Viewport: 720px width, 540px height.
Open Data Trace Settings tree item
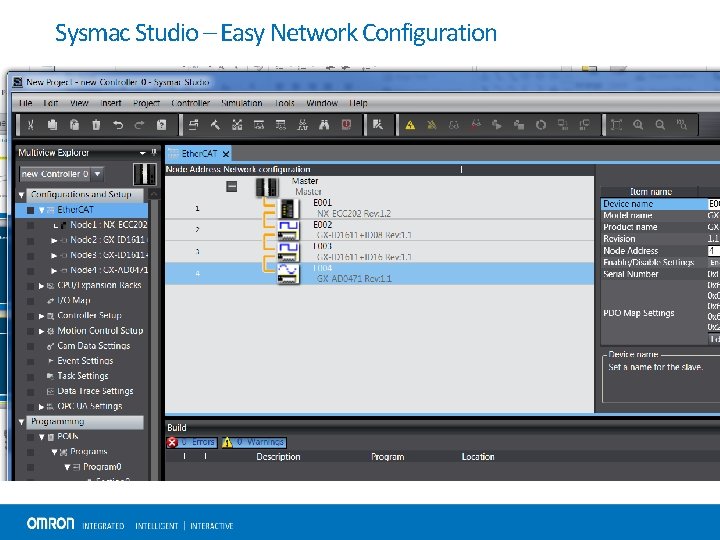coord(95,391)
